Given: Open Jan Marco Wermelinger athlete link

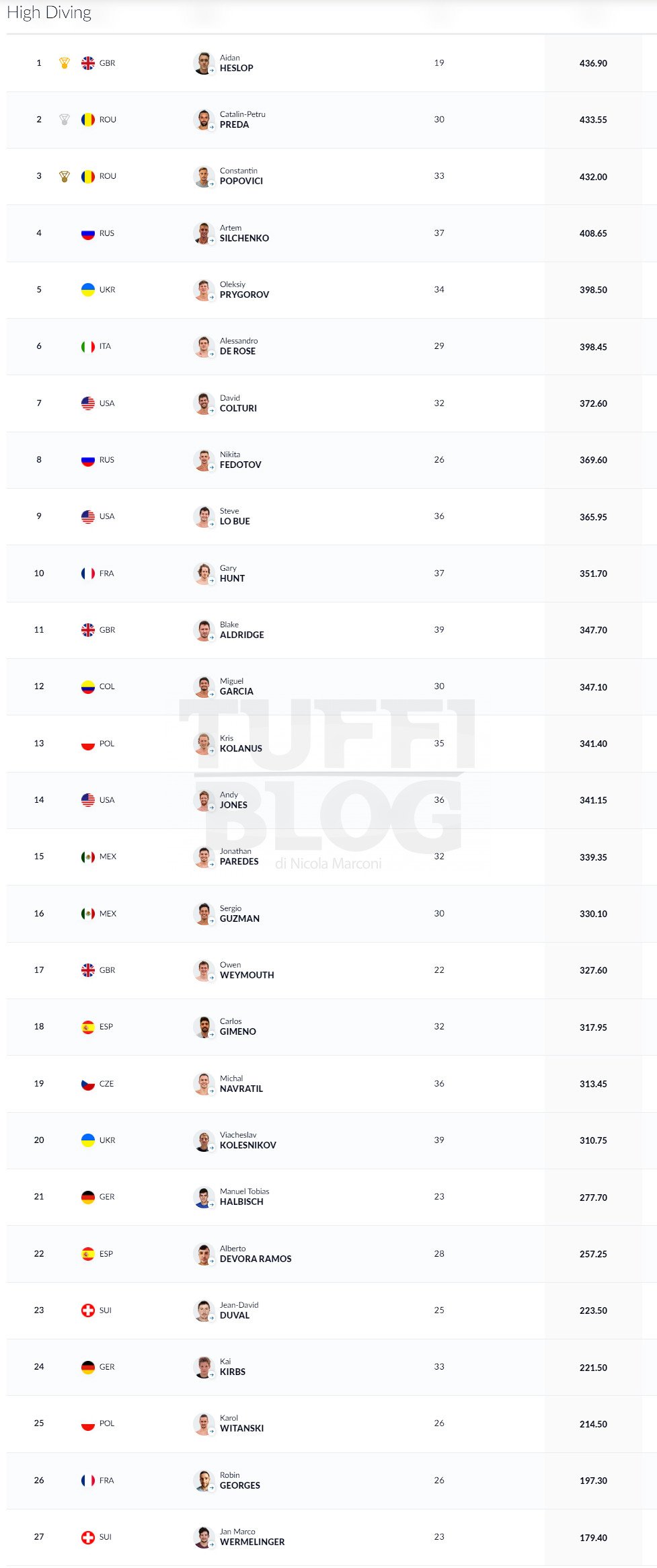Looking at the screenshot, I should pos(252,1537).
